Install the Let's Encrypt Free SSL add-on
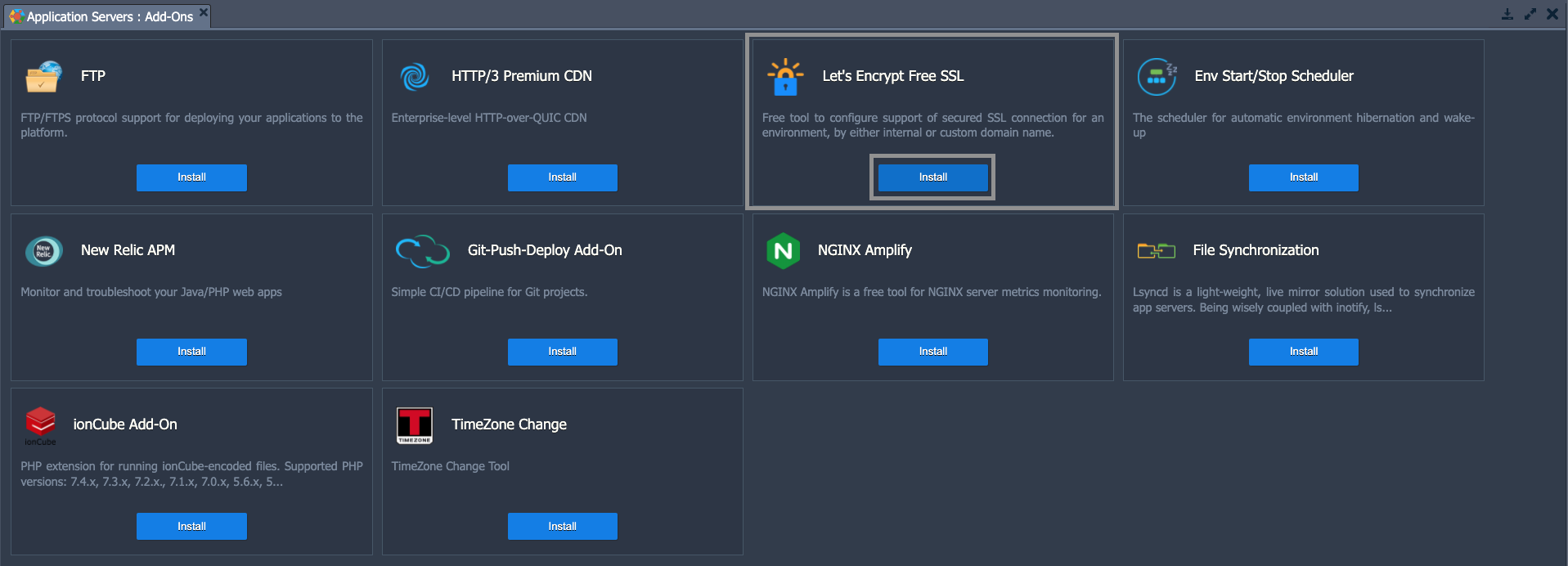 click(932, 177)
